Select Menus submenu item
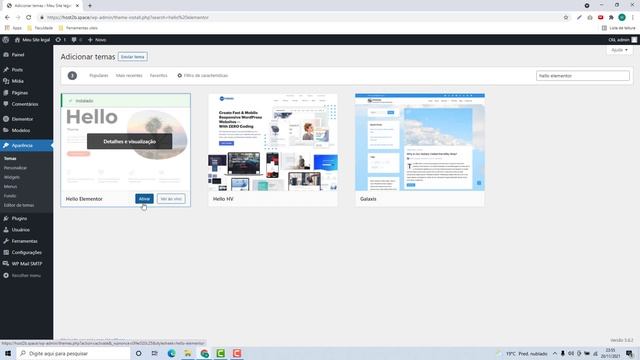Screen dimensions: 640x360 11,187
